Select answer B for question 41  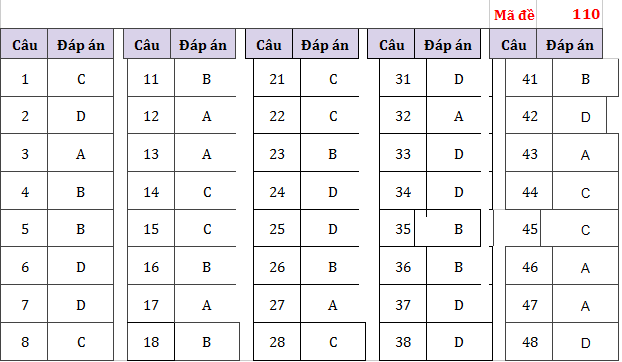[586, 78]
